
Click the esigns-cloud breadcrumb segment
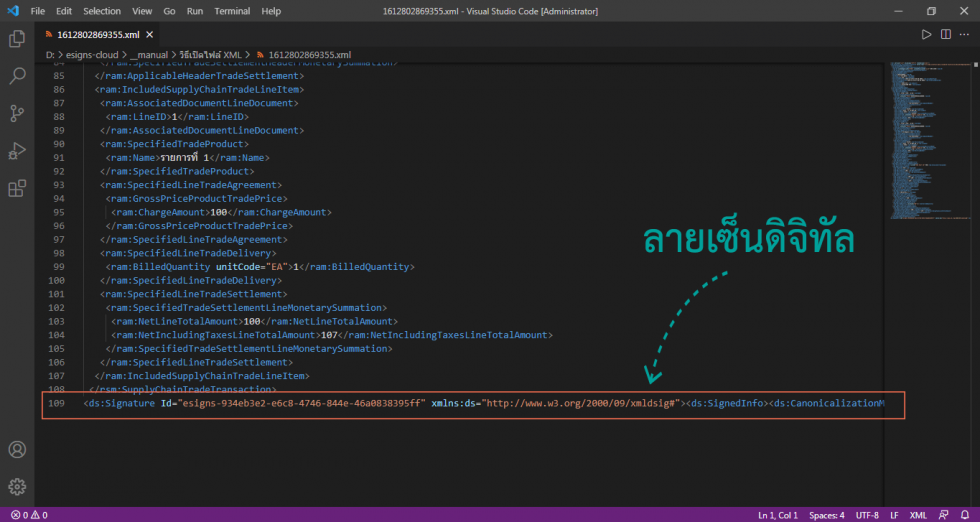(92, 55)
